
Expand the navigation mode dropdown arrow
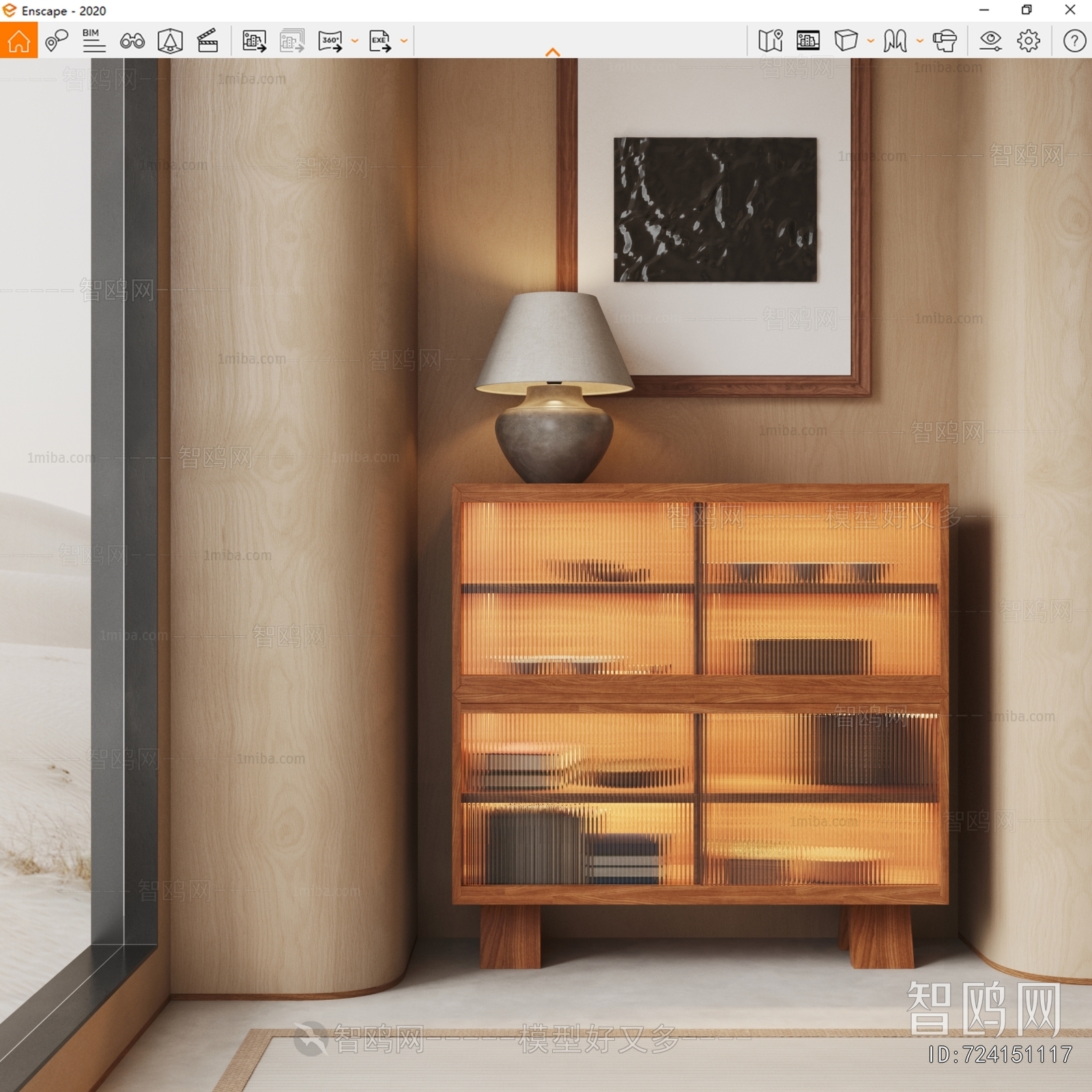[x=920, y=41]
